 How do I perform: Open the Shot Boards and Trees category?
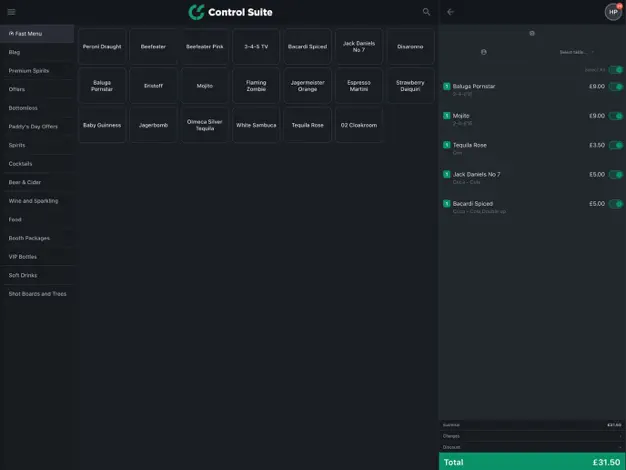pyautogui.click(x=37, y=294)
